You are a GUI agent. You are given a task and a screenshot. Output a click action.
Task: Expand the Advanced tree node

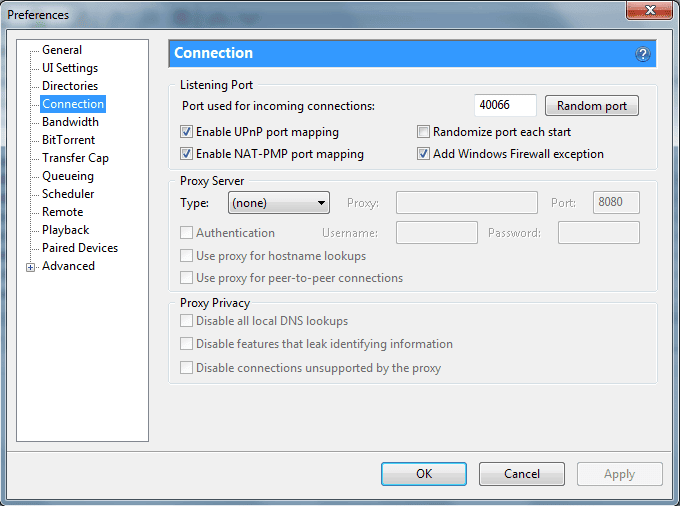click(30, 268)
